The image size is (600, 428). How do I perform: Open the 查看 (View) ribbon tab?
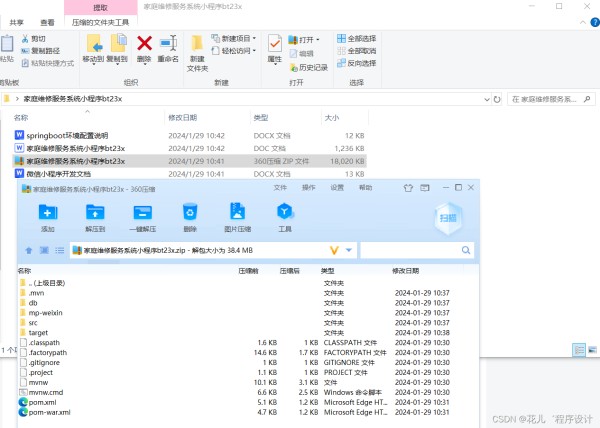click(x=47, y=23)
